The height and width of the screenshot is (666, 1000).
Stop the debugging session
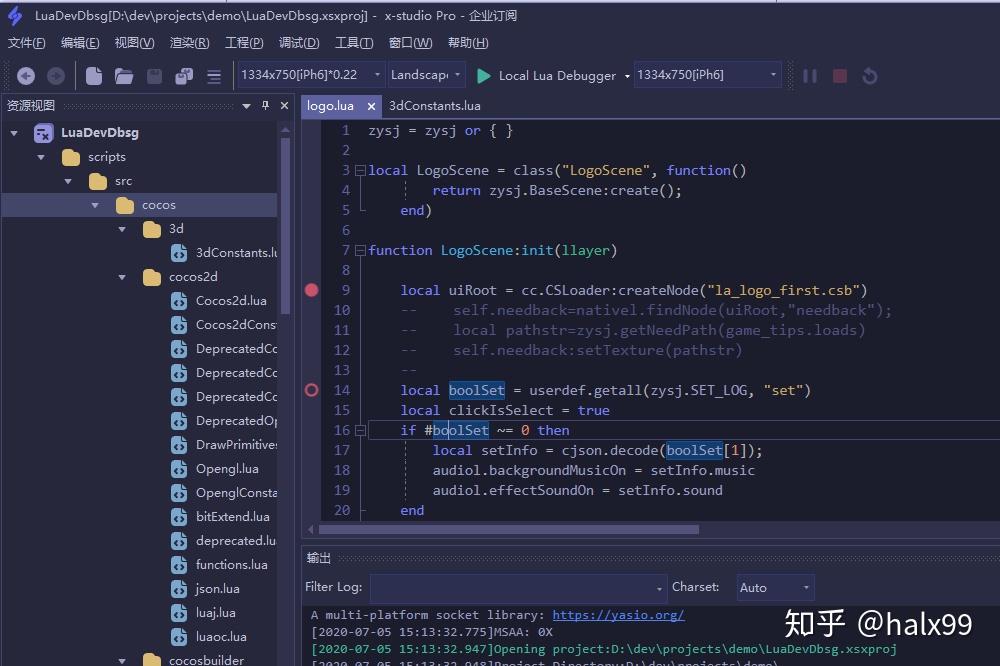(839, 75)
